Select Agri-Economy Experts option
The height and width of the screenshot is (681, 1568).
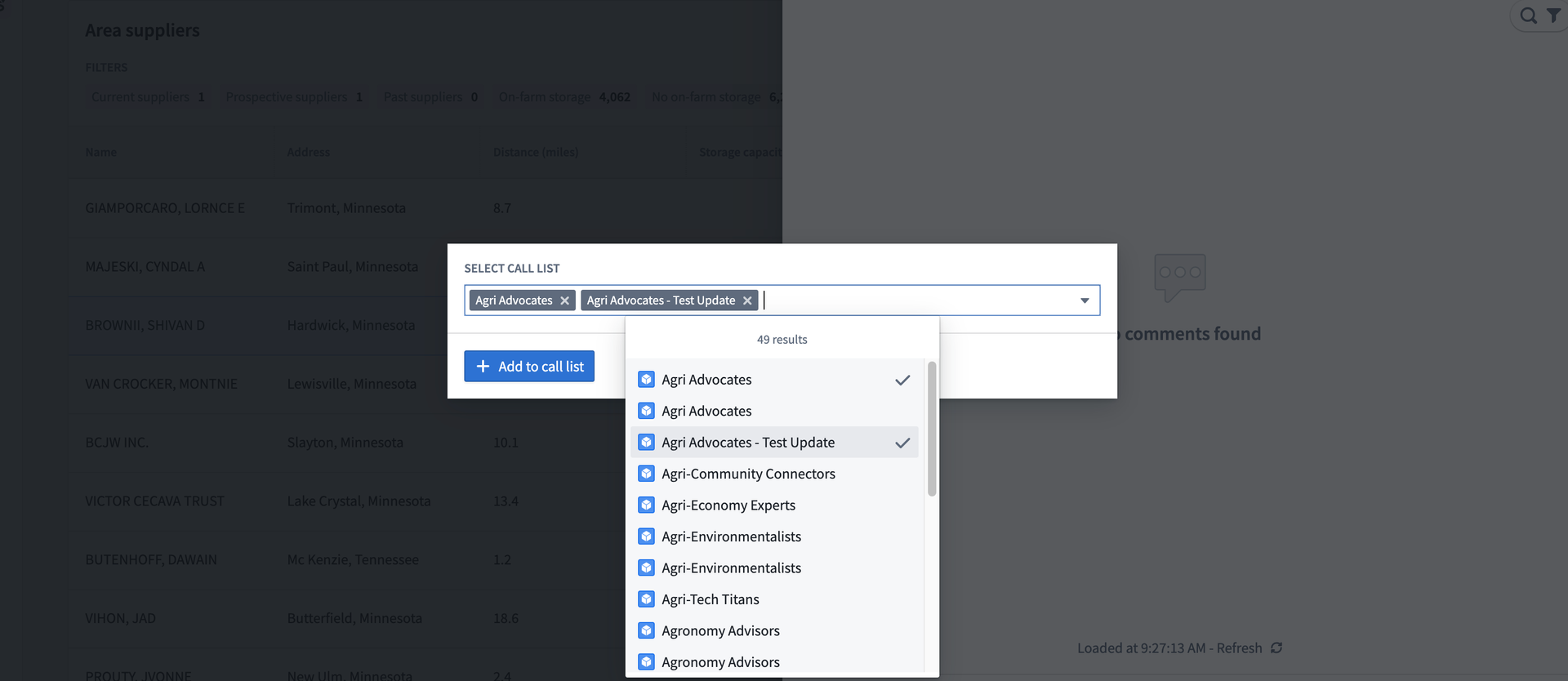coord(728,505)
